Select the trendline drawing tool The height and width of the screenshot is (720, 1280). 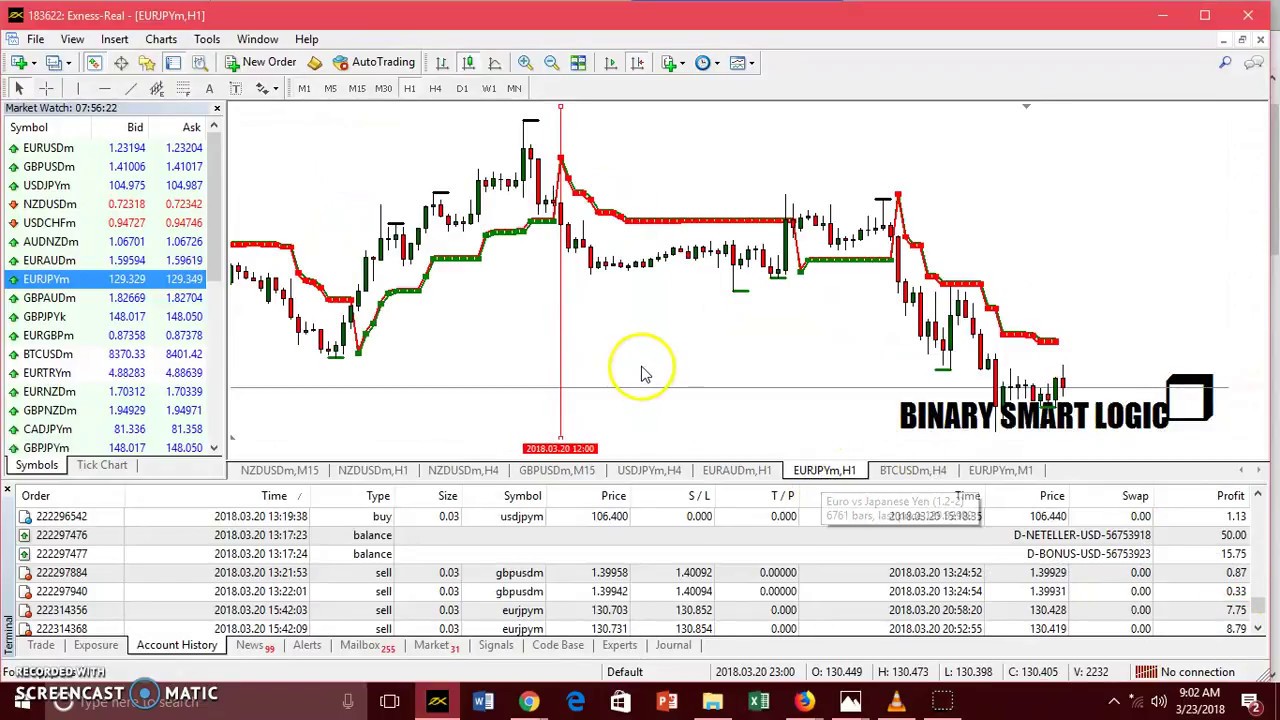130,89
